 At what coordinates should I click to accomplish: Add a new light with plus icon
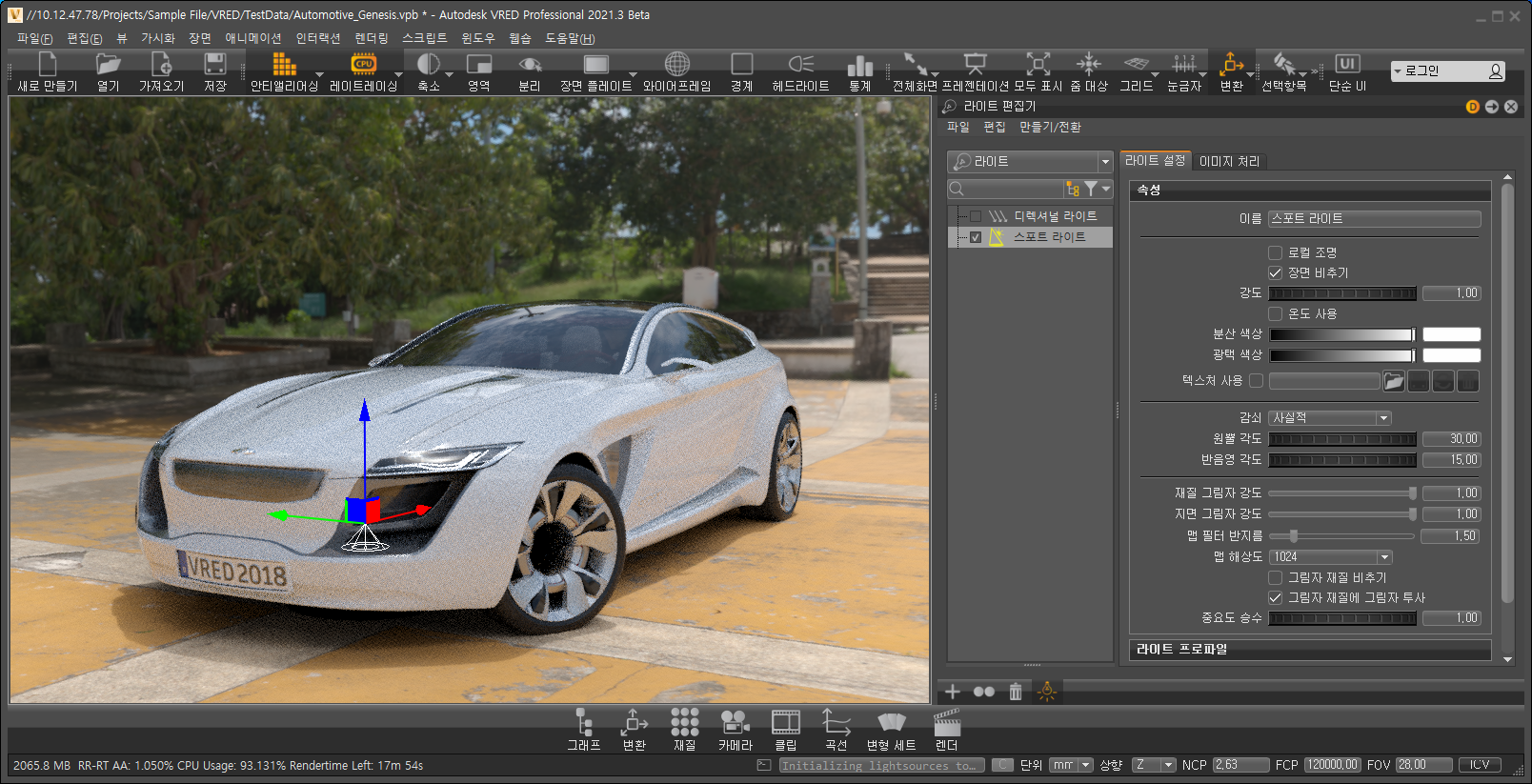953,692
